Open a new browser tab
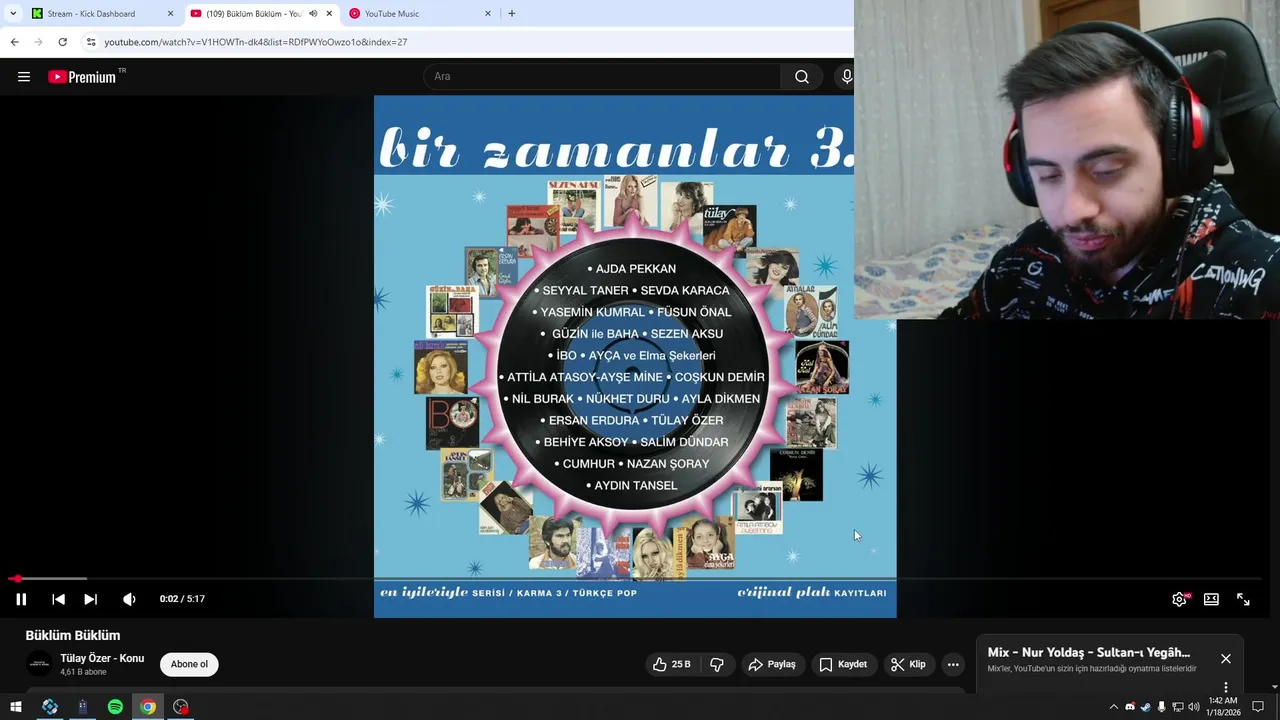 [512, 14]
